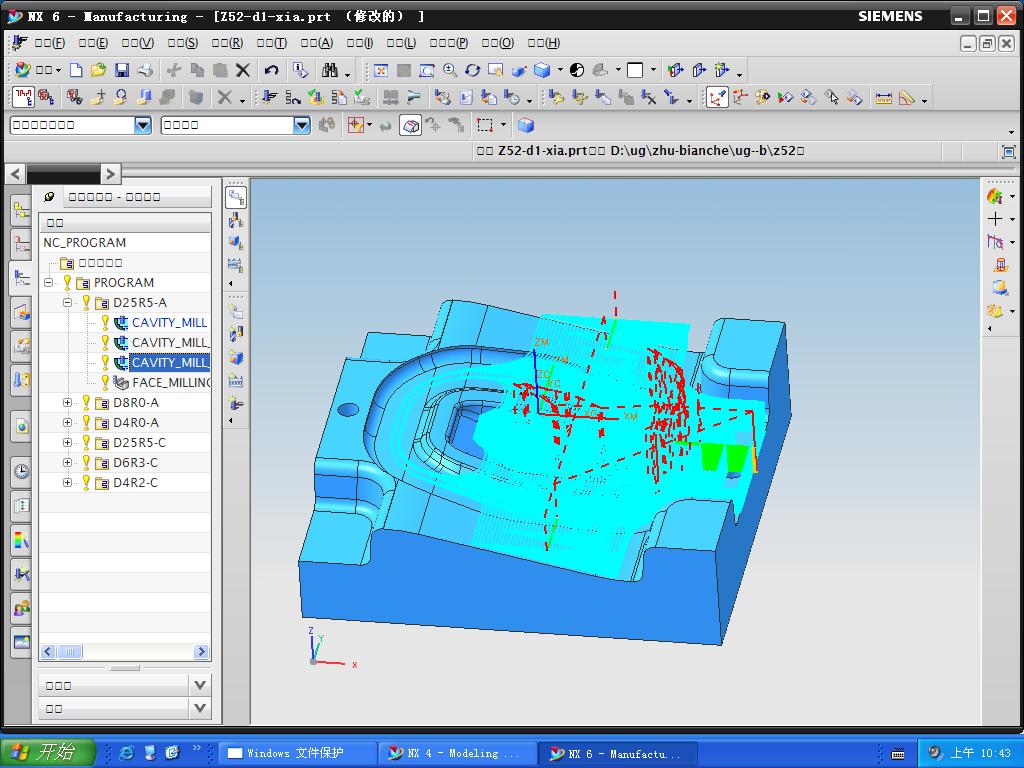Click the Rotate view icon
1024x768 pixels.
coord(472,70)
